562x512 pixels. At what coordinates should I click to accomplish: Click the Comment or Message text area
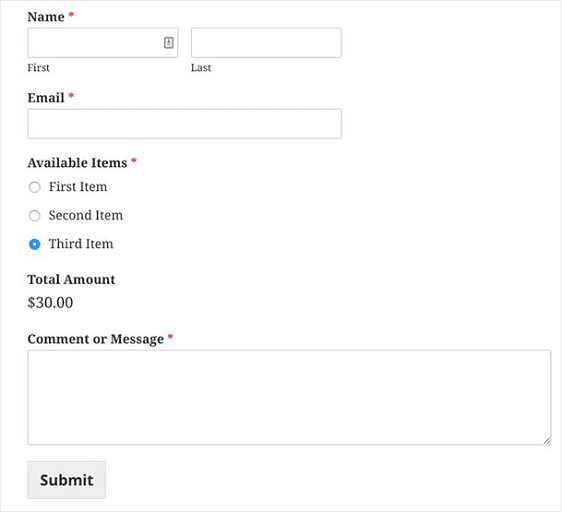tap(289, 397)
